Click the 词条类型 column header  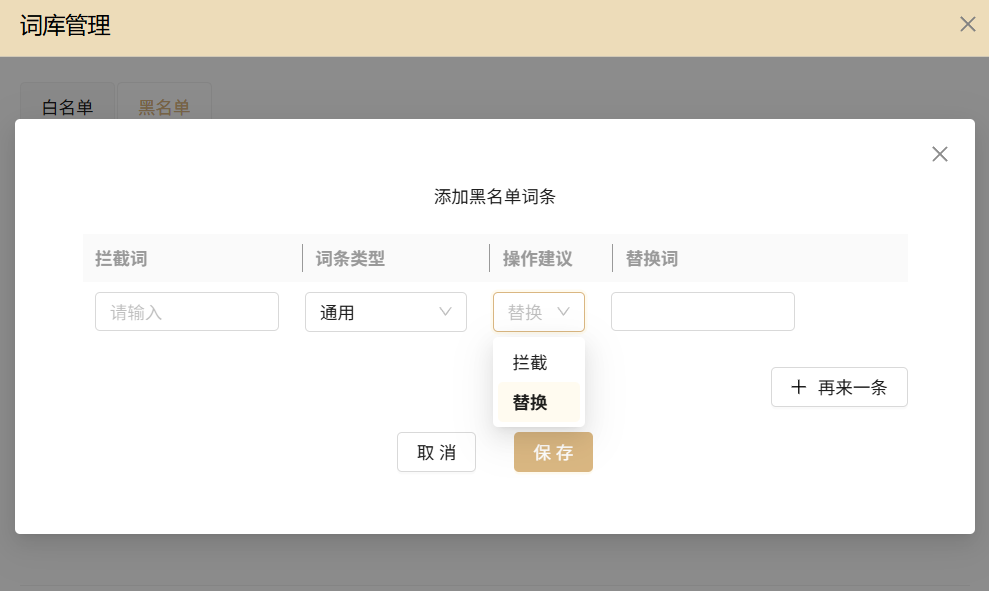350,259
